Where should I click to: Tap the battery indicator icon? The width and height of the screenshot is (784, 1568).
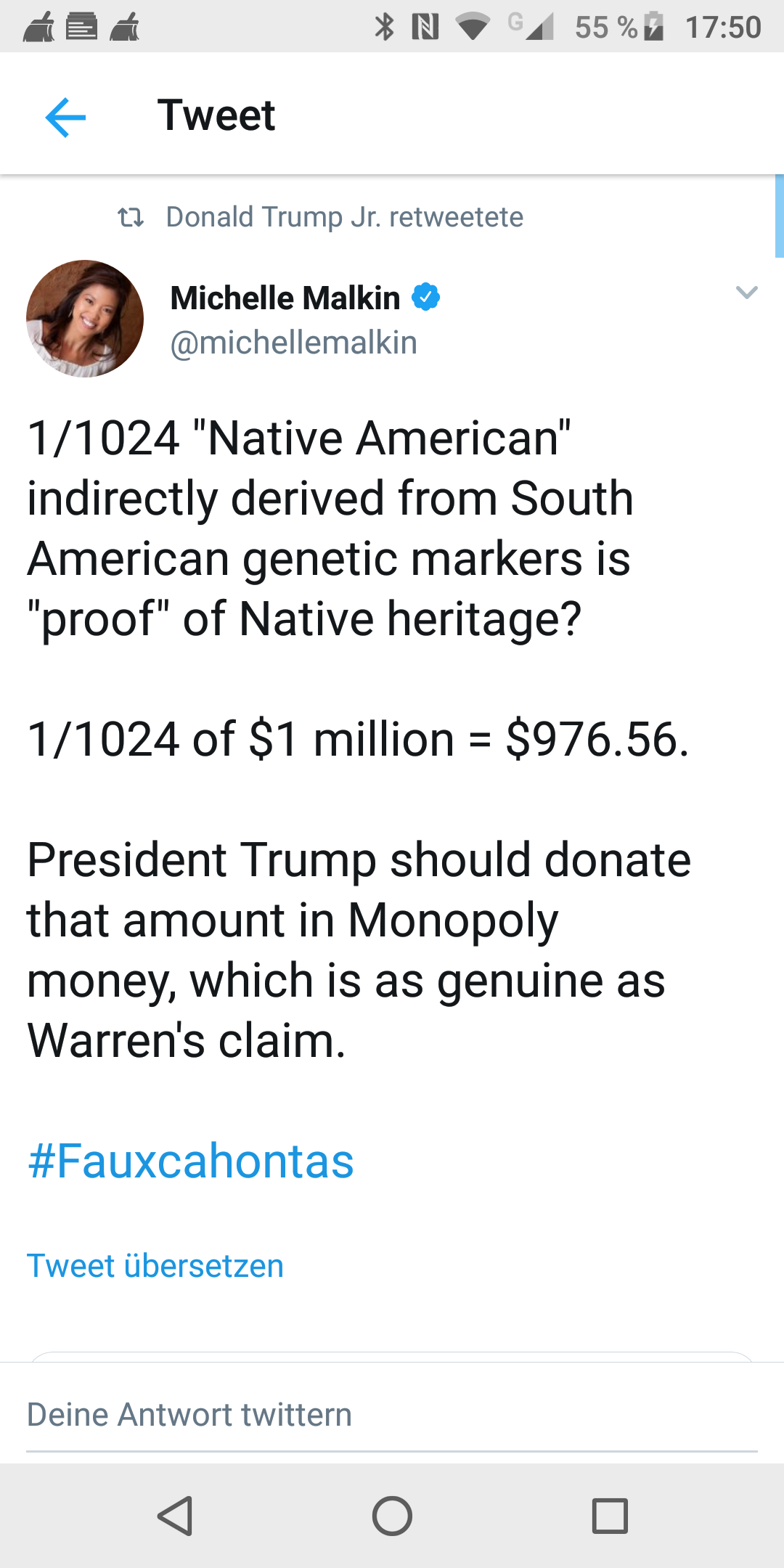[x=653, y=27]
